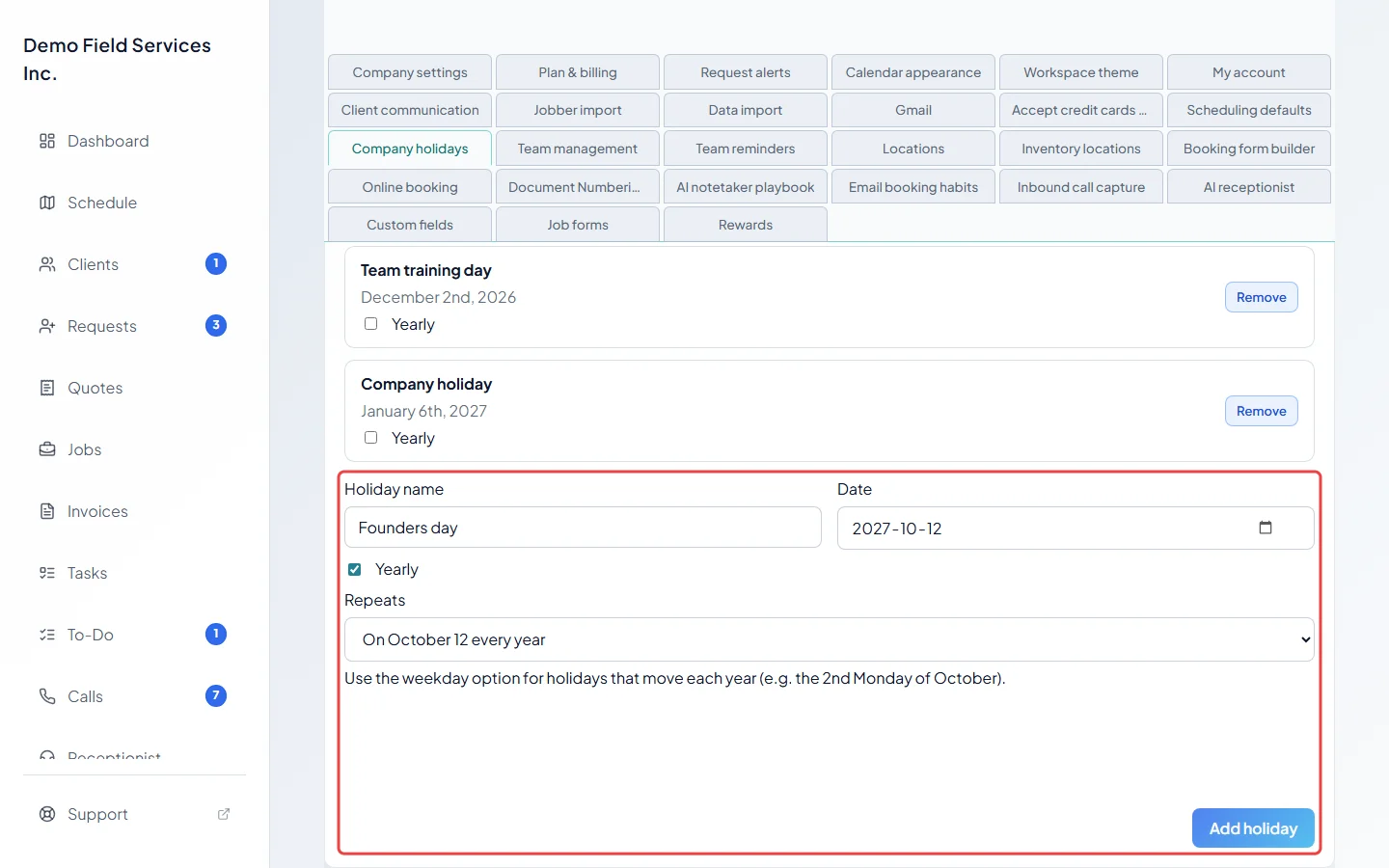Select the Rewards tab
1389x868 pixels.
(746, 225)
